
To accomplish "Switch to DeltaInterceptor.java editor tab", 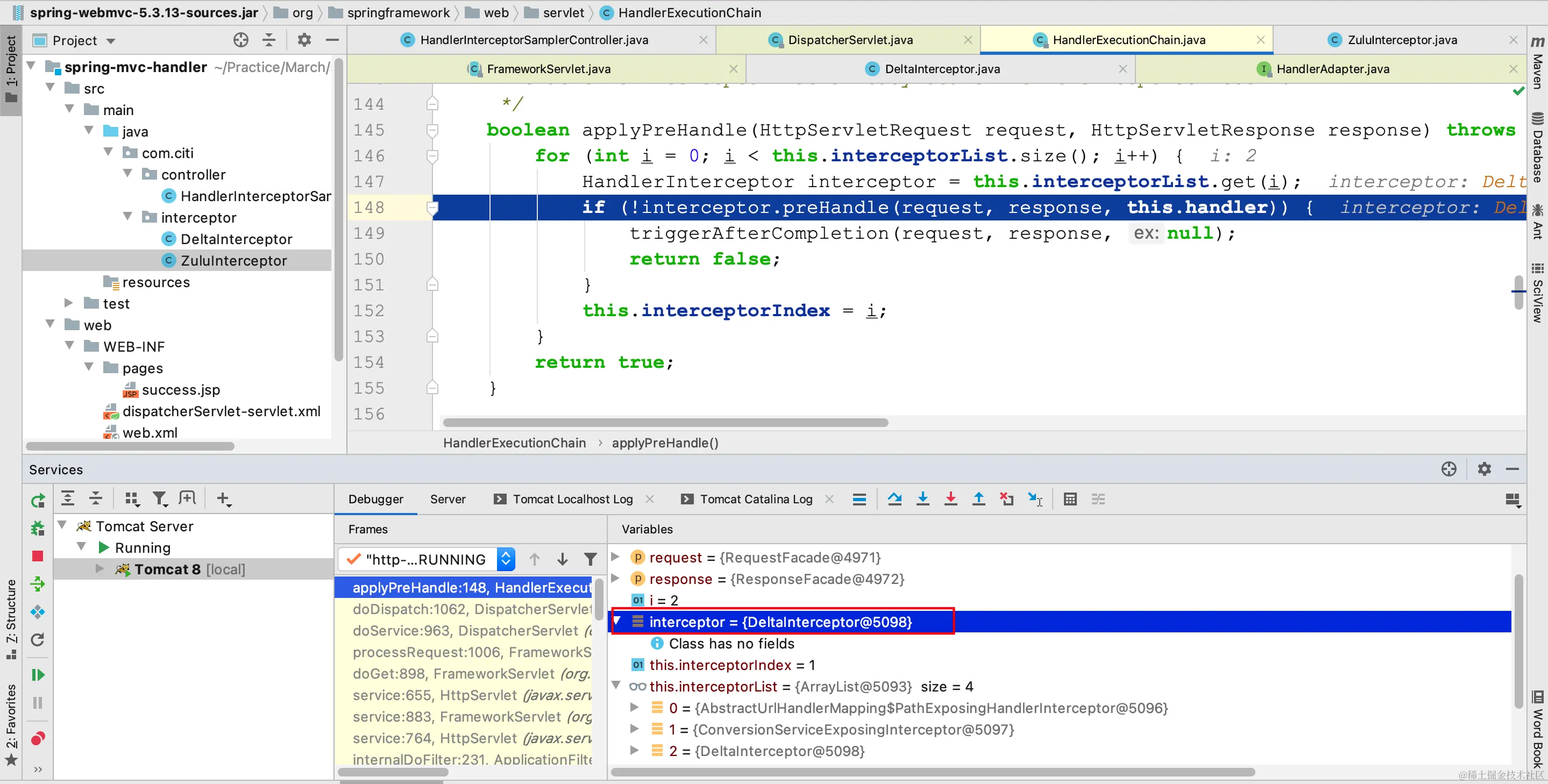I will point(942,68).
